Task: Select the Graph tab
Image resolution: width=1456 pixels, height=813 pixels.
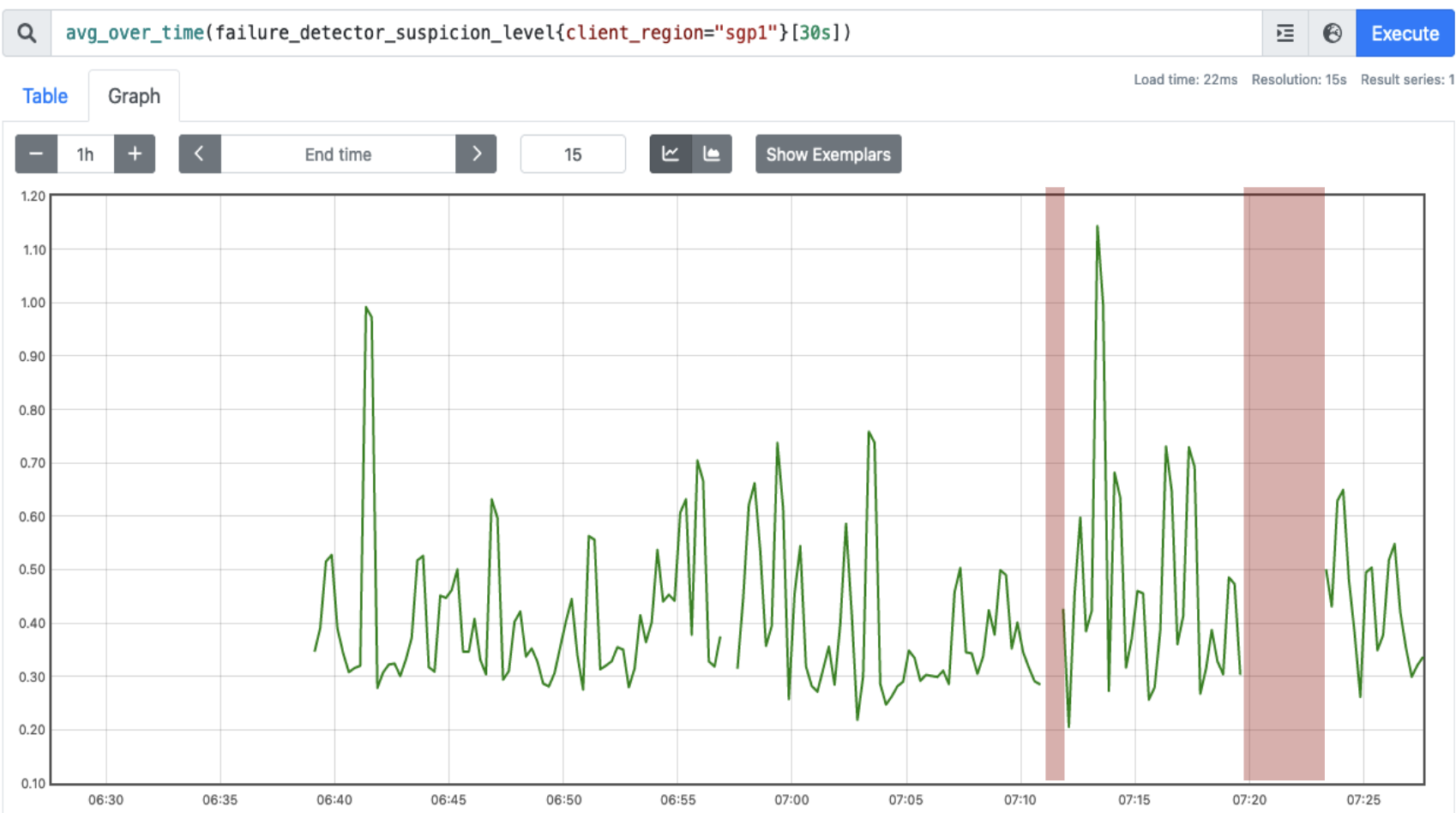Action: tap(134, 96)
